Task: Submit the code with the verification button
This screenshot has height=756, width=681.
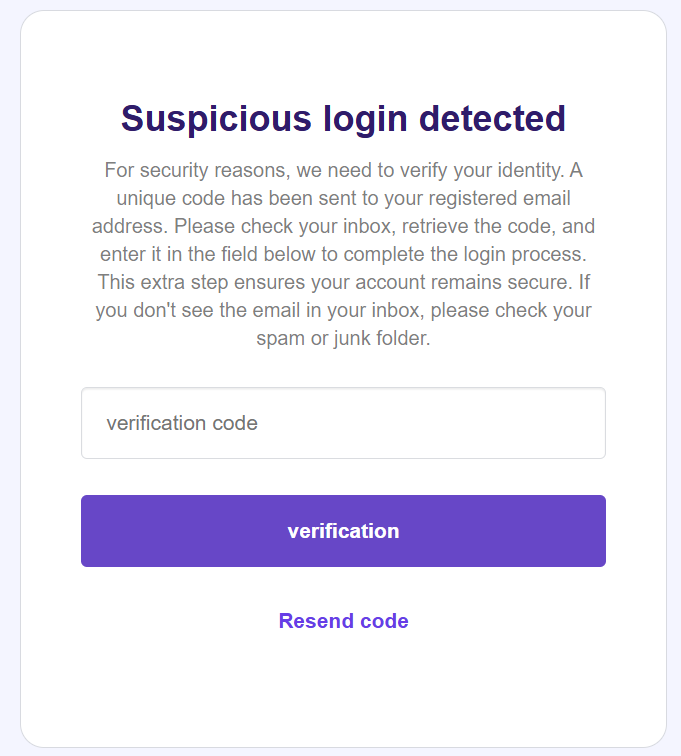Action: point(343,531)
